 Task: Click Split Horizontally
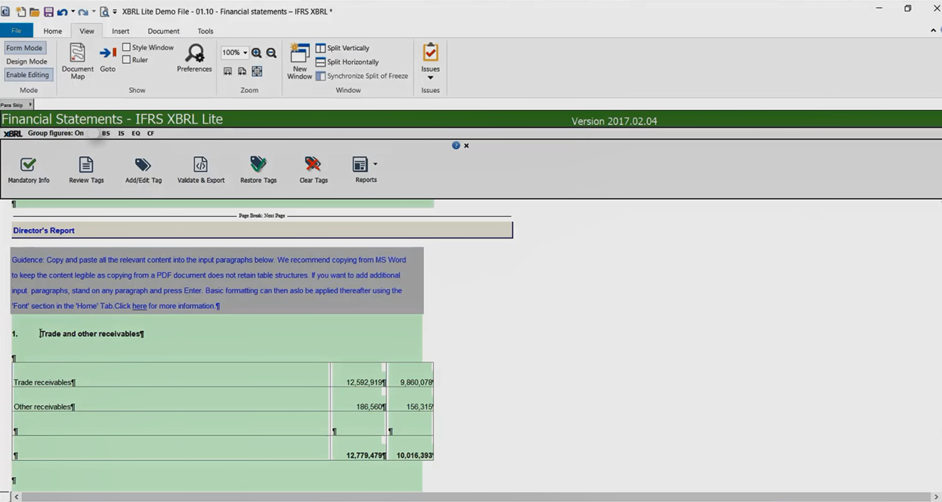[x=347, y=62]
